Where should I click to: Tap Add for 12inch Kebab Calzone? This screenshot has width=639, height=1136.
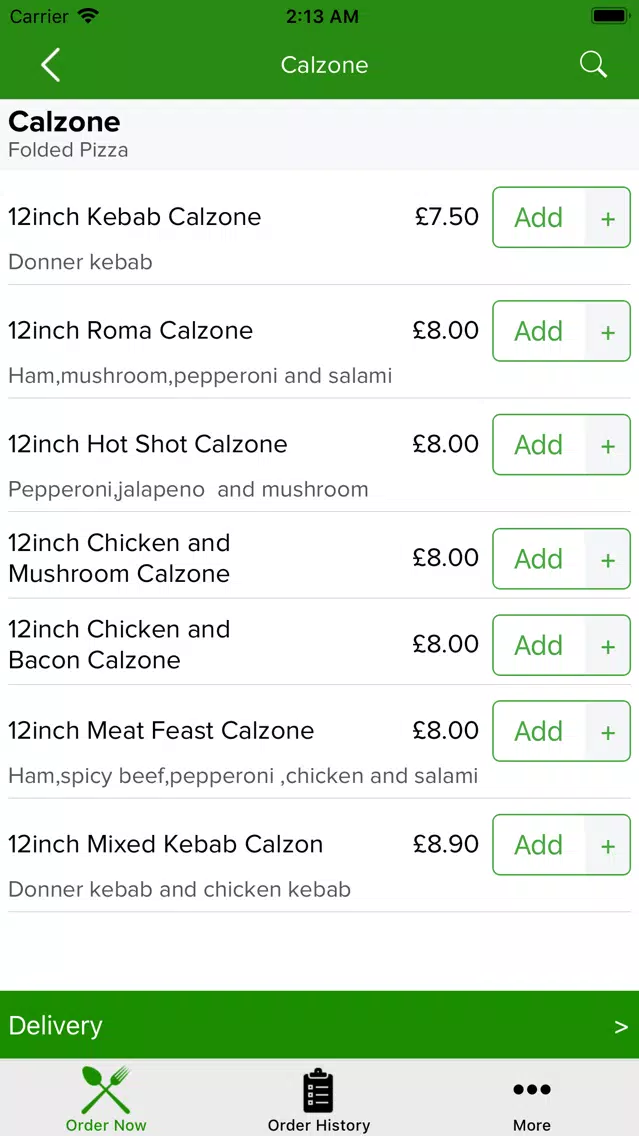538,217
